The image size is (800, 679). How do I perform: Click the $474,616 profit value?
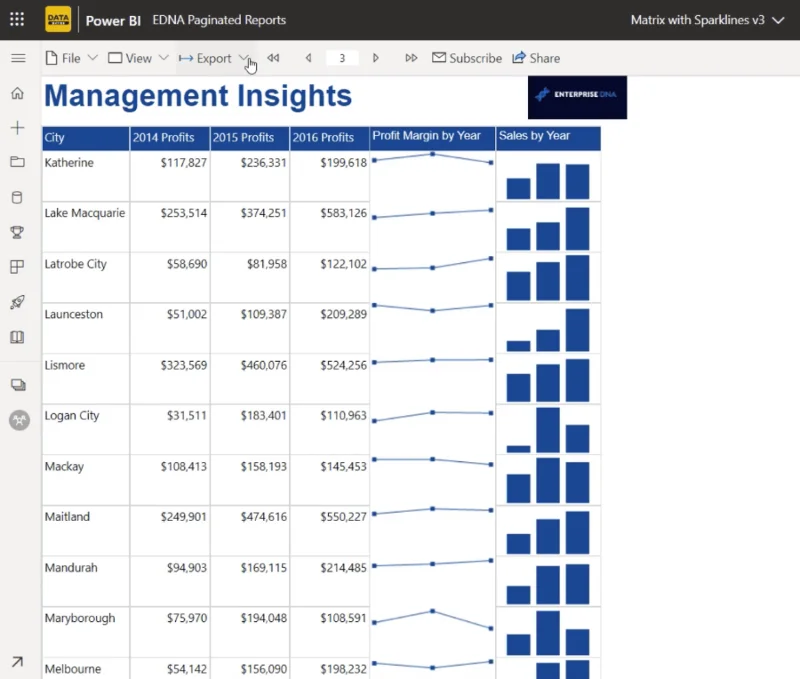point(264,517)
